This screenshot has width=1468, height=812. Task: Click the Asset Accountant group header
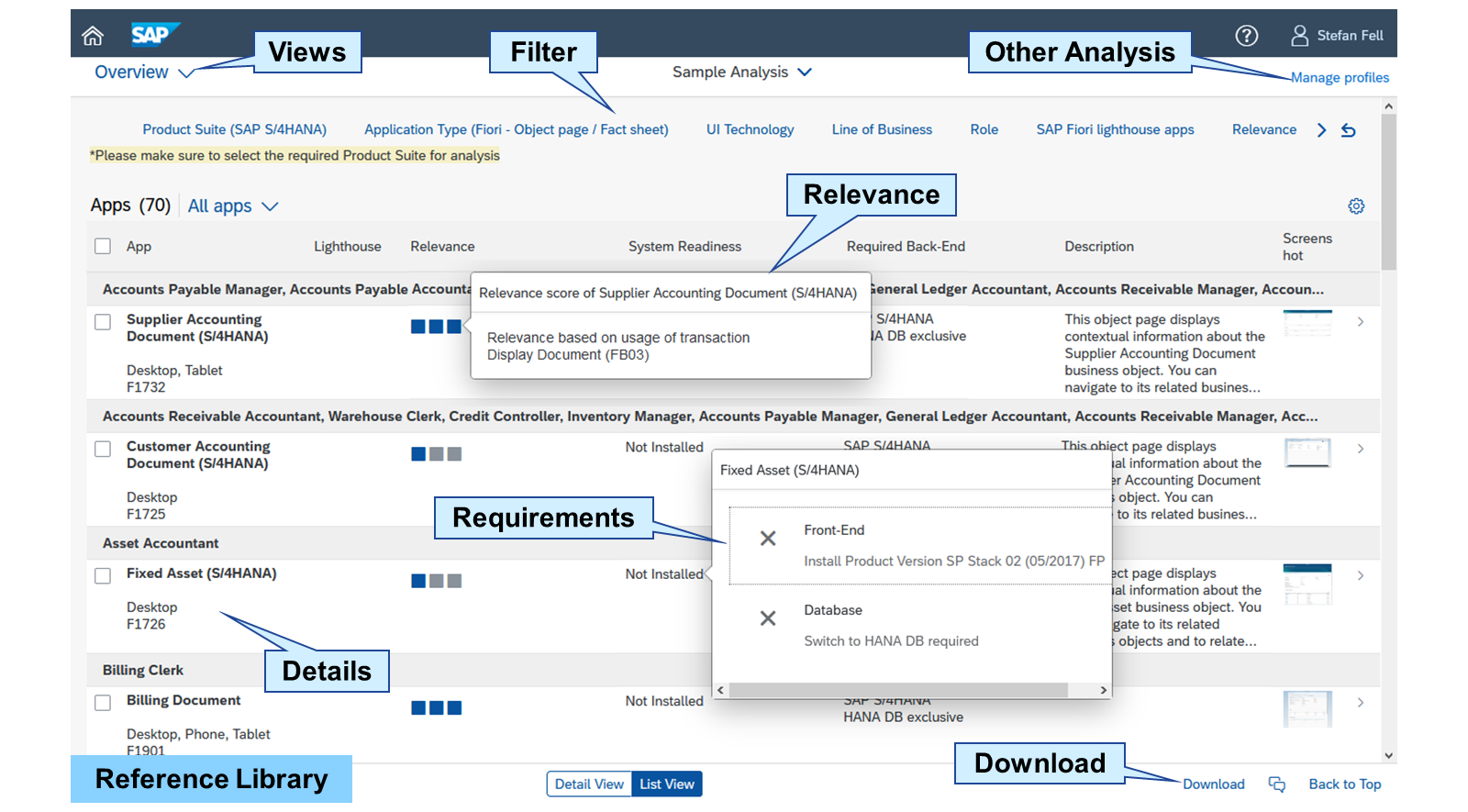[161, 543]
